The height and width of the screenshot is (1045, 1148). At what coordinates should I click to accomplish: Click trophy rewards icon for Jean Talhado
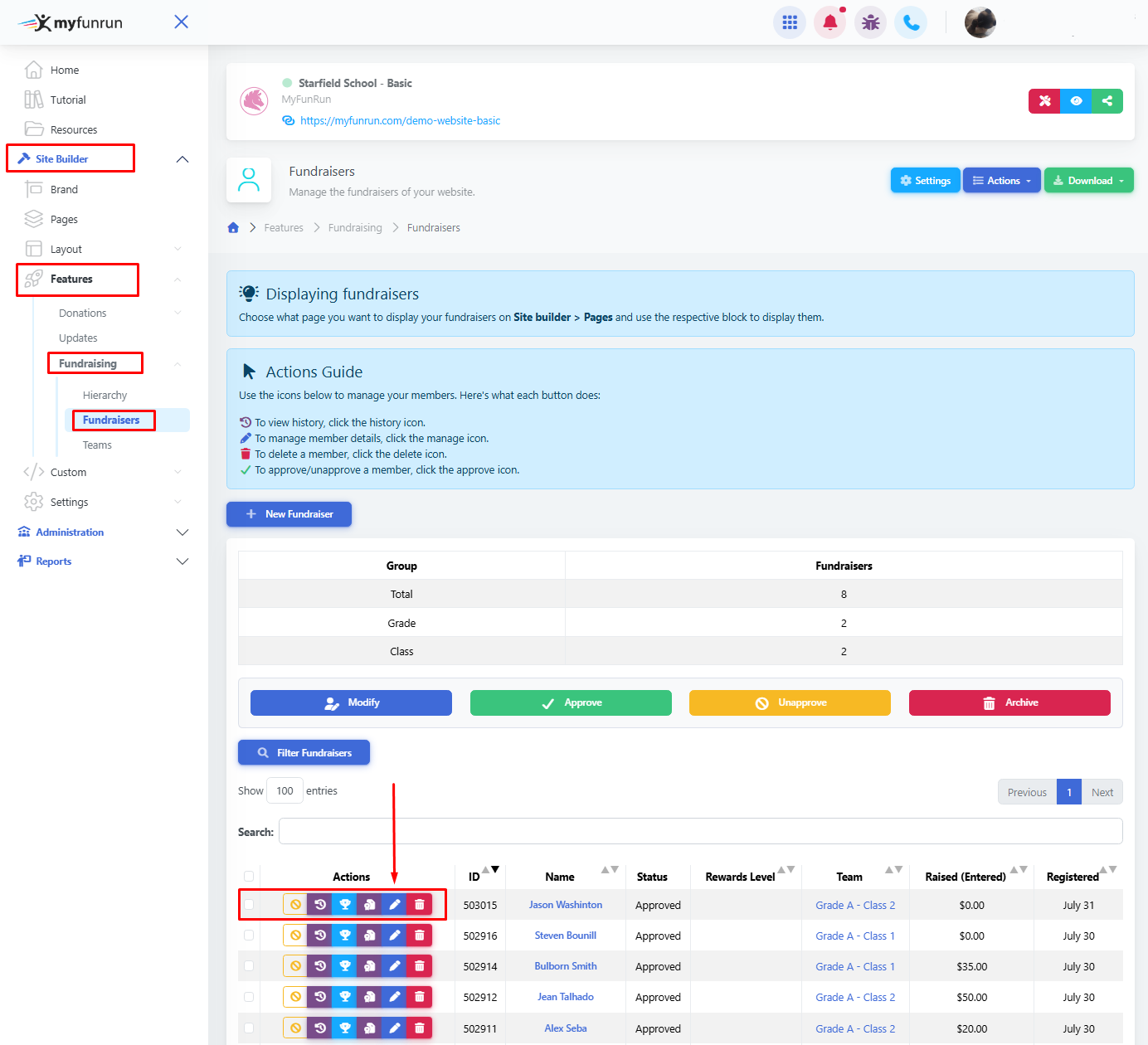pos(345,997)
